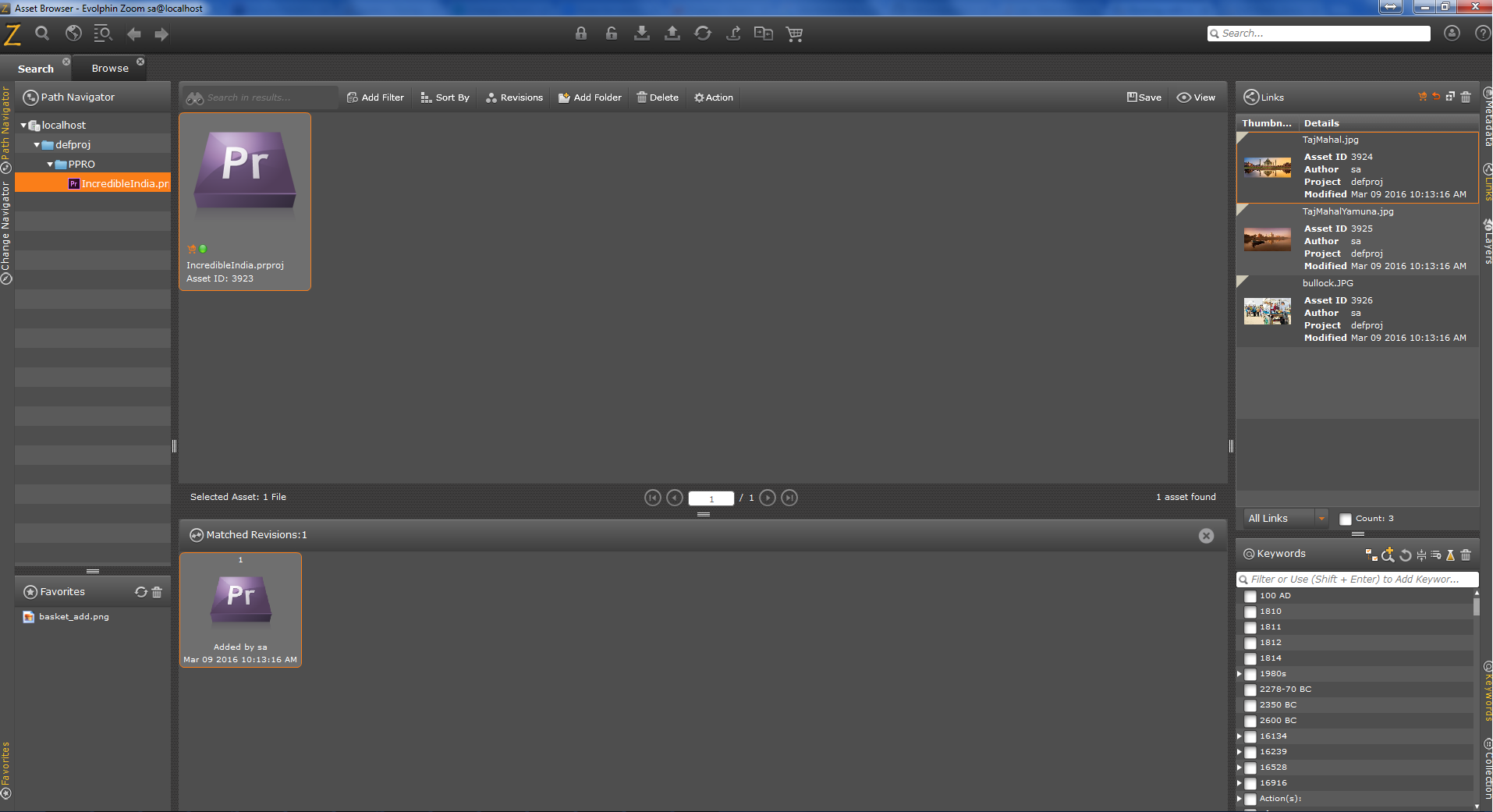Open the vertical Metadata side tab

coord(1487,119)
